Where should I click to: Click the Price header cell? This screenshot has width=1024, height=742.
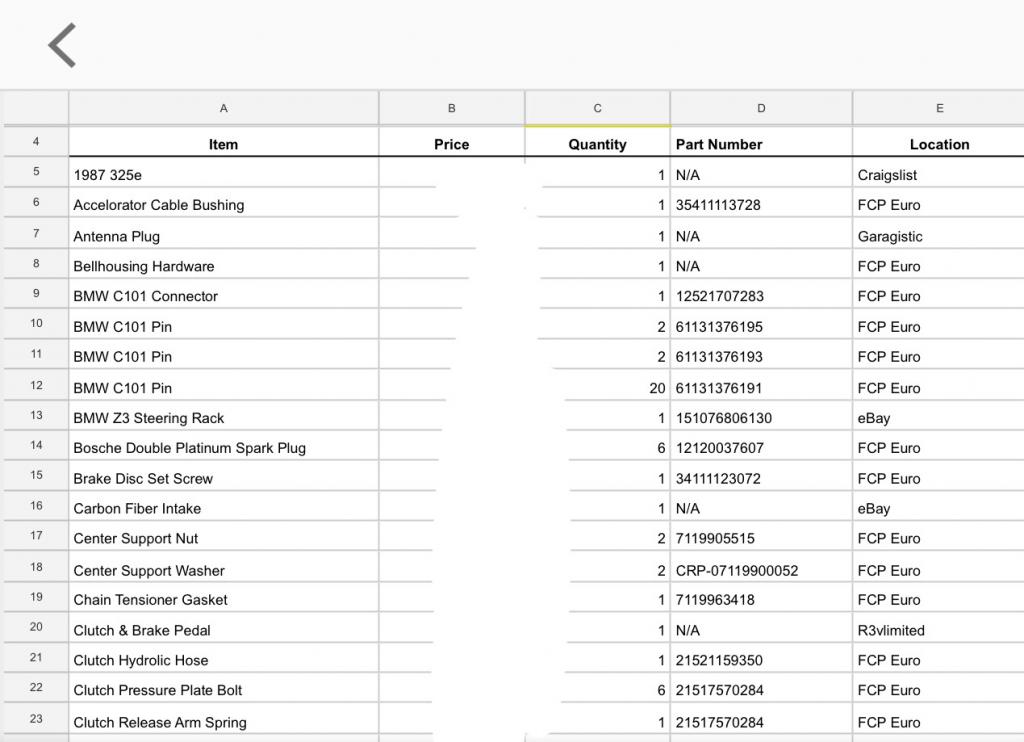pos(451,144)
